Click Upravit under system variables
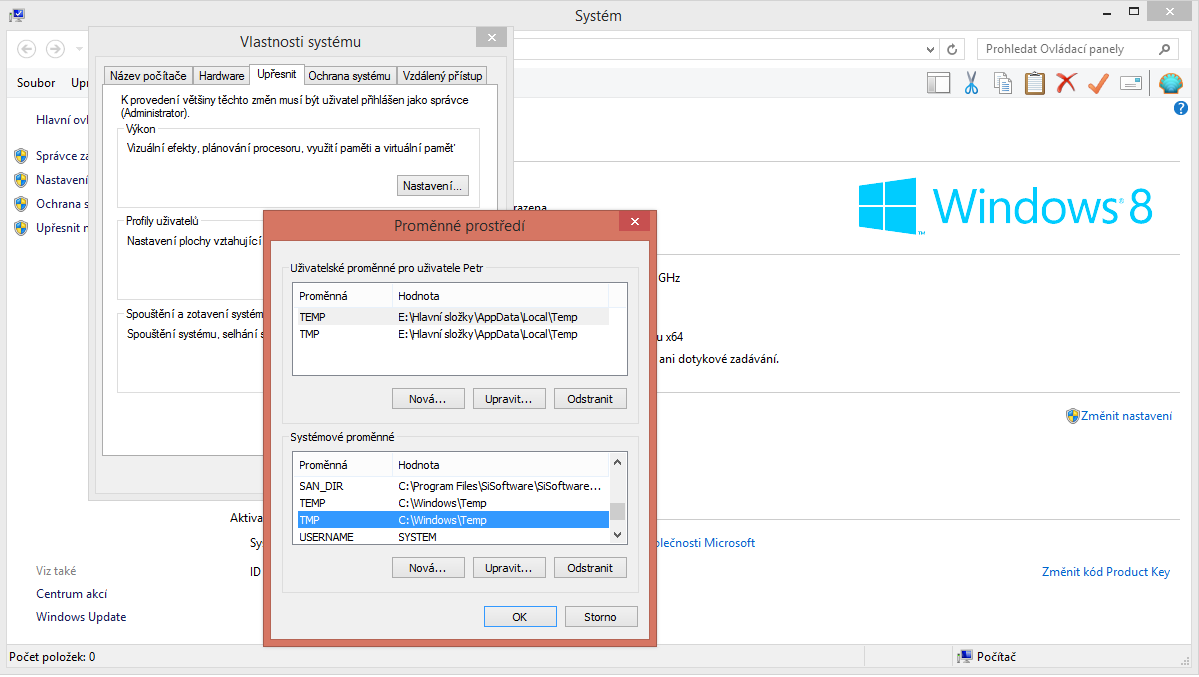Image resolution: width=1199 pixels, height=677 pixels. 509,568
